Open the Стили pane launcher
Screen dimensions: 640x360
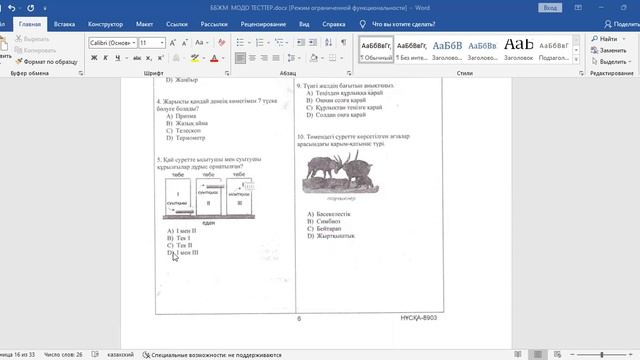[x=581, y=73]
